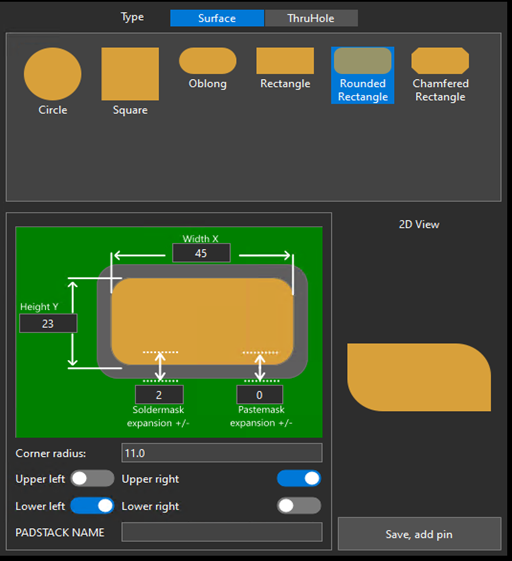The height and width of the screenshot is (561, 512).
Task: Disable the Upper right corner toggle
Action: coord(299,478)
